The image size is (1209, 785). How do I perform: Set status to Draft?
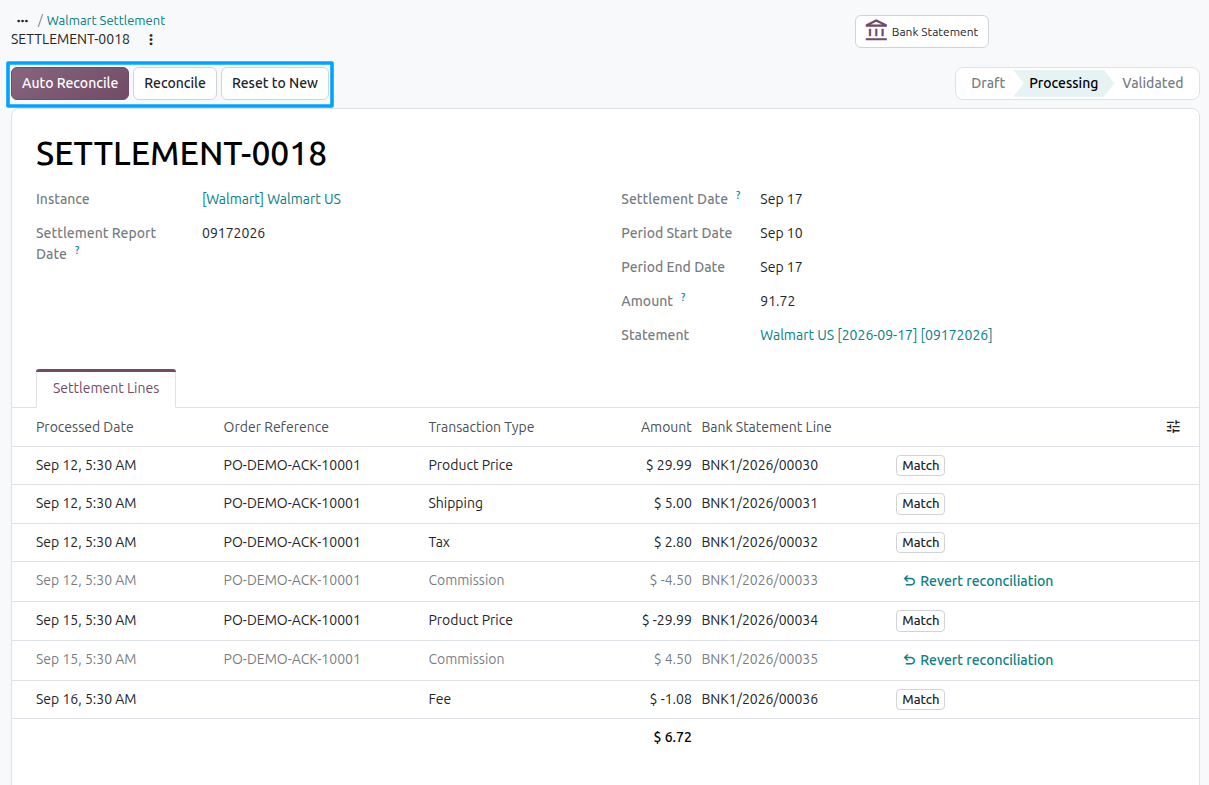coord(987,83)
